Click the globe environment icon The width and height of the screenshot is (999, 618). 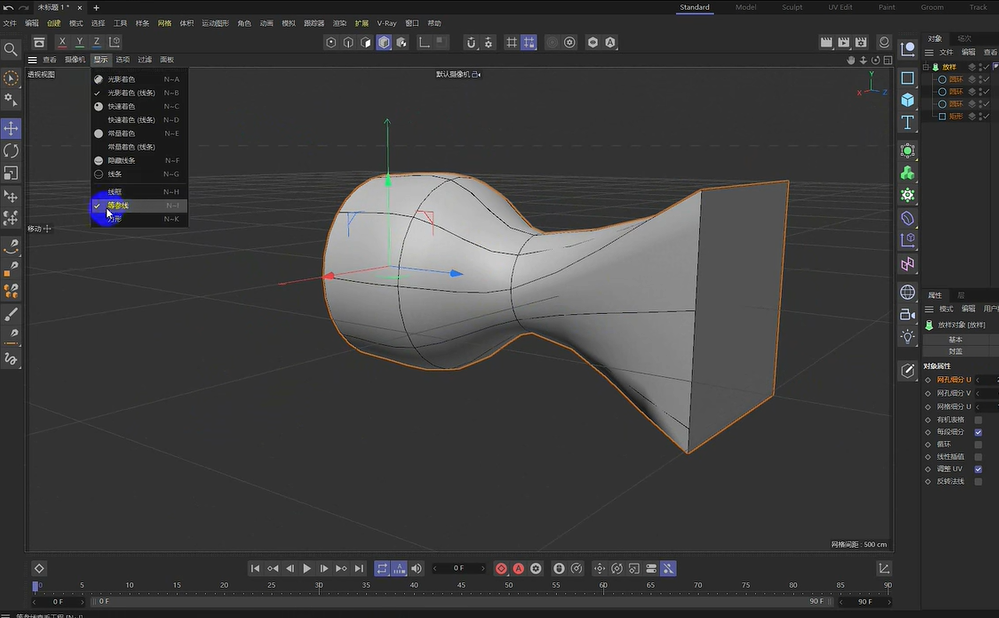click(907, 292)
